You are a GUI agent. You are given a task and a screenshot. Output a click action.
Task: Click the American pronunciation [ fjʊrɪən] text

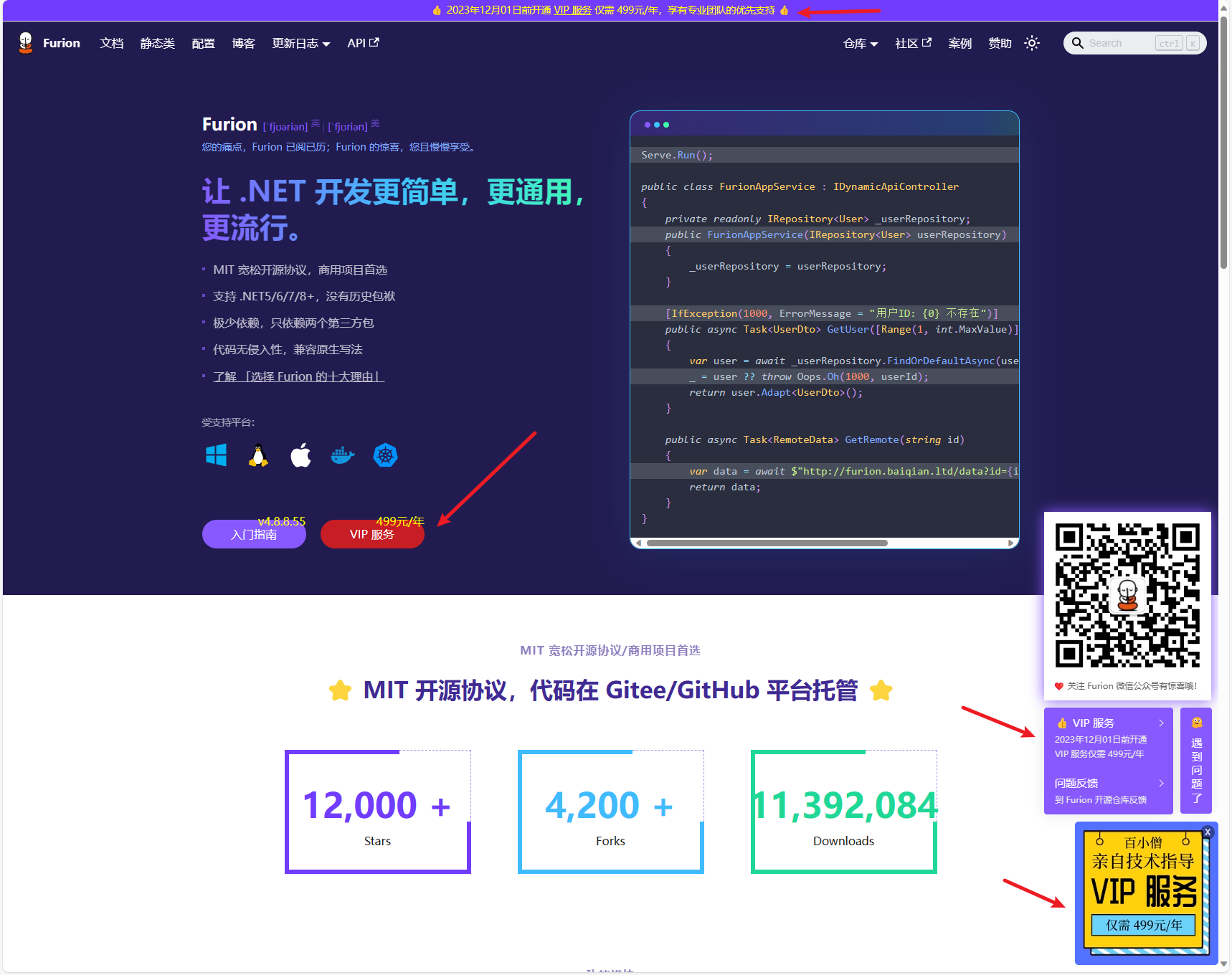[348, 127]
